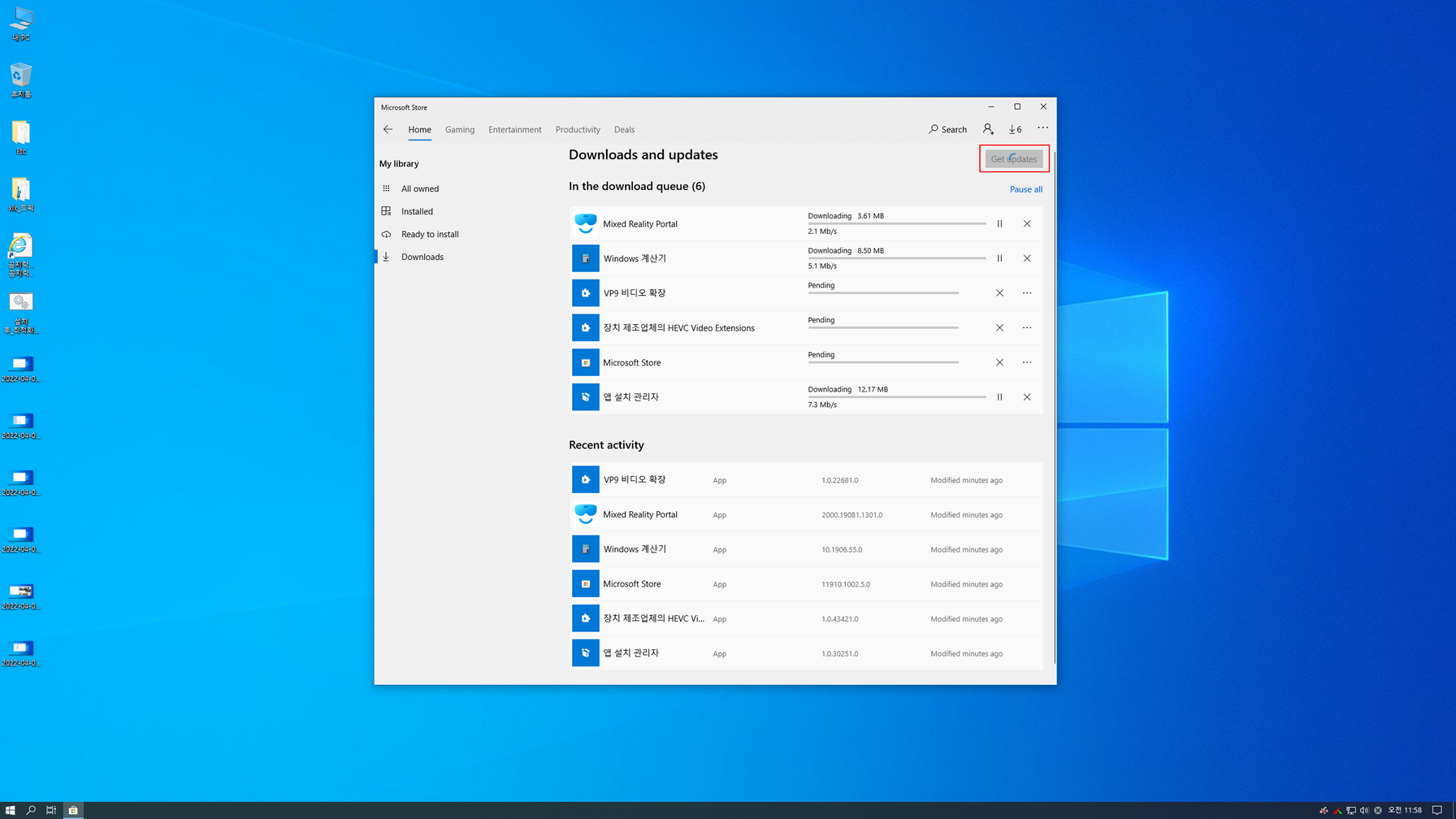Click the Search button
Viewport: 1456px width, 819px height.
point(947,129)
